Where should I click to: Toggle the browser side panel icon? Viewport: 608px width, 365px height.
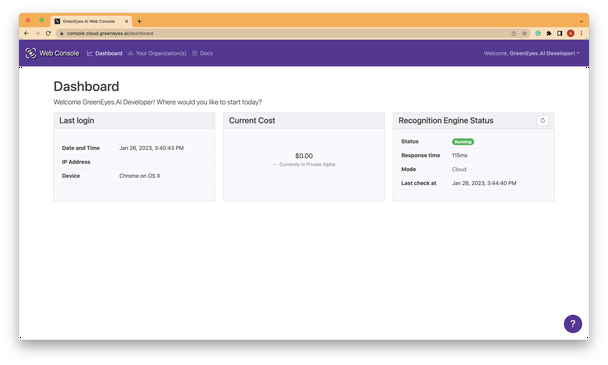(x=560, y=33)
